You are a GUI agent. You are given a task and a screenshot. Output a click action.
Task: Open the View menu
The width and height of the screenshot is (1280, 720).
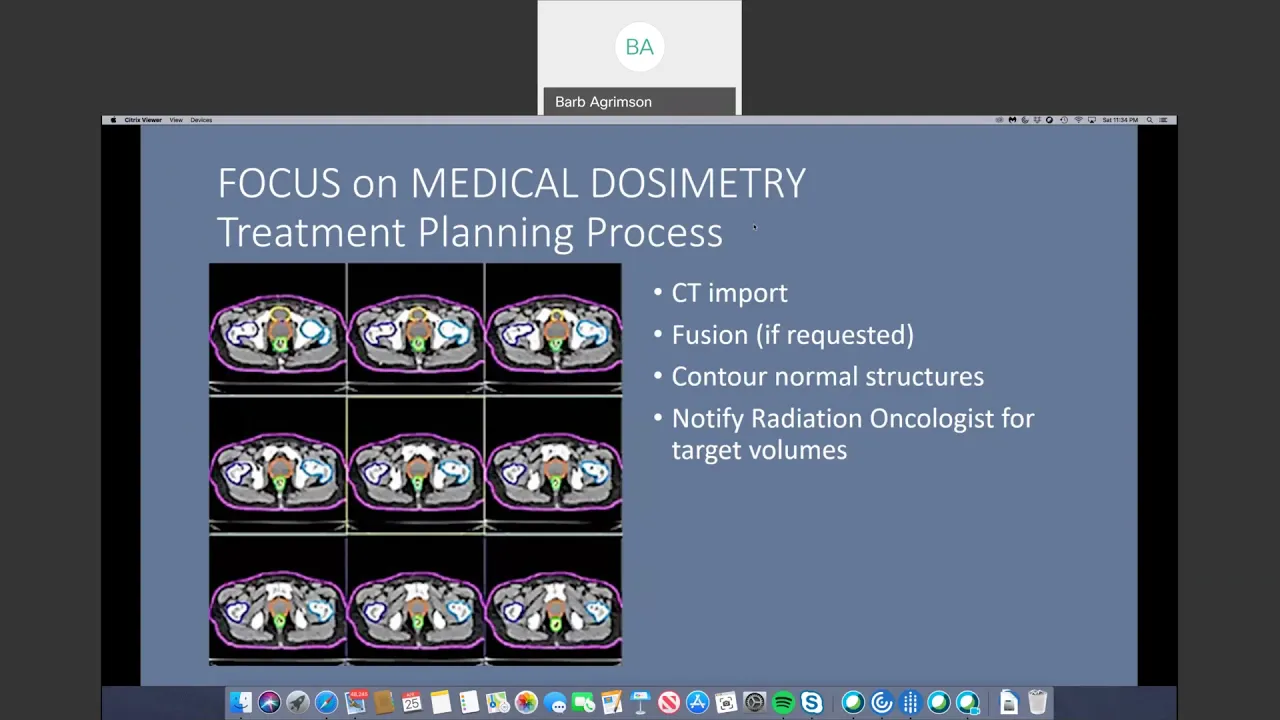[176, 120]
